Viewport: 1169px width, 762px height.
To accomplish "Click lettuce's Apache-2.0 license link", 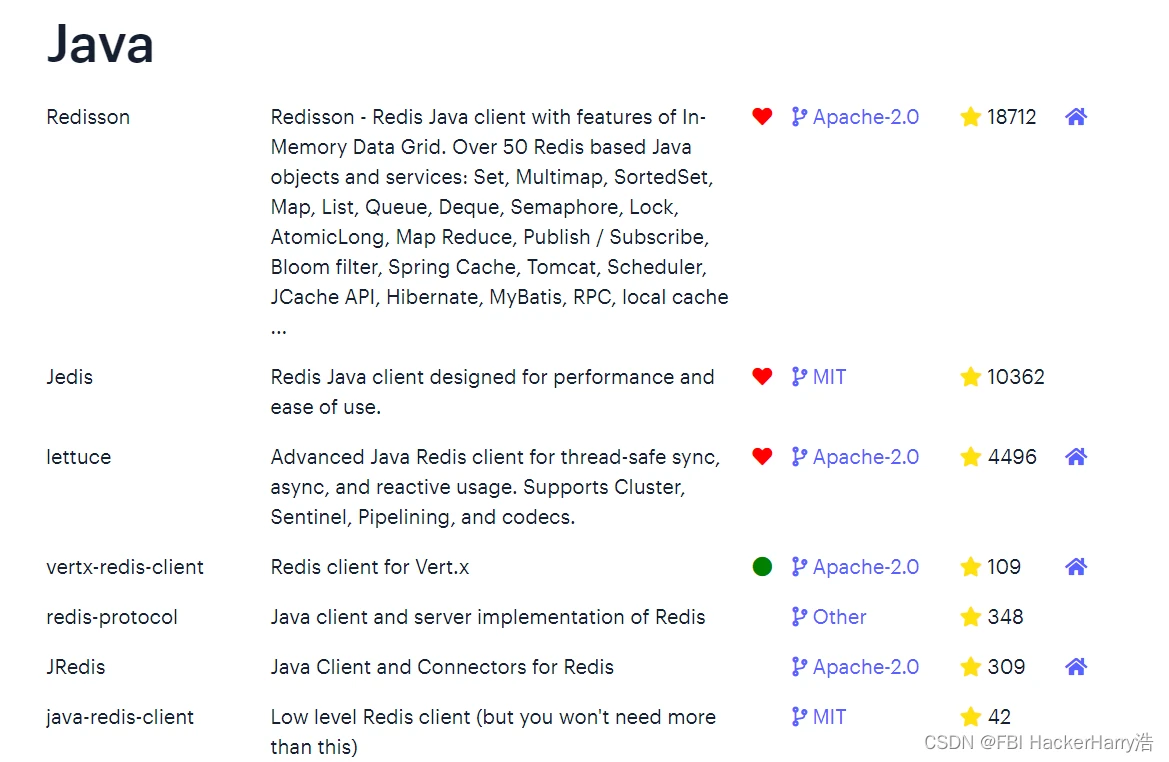I will click(865, 457).
